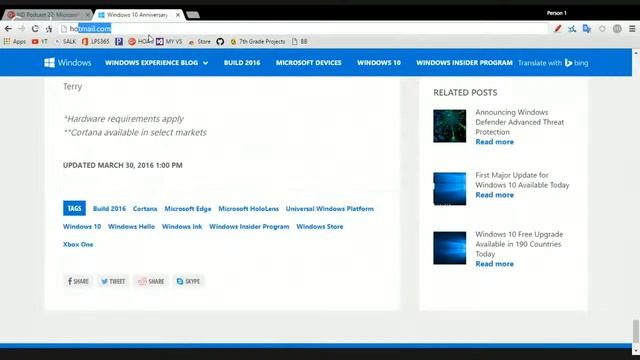The height and width of the screenshot is (360, 640).
Task: Reload the page with refresh icon
Action: [x=35, y=29]
